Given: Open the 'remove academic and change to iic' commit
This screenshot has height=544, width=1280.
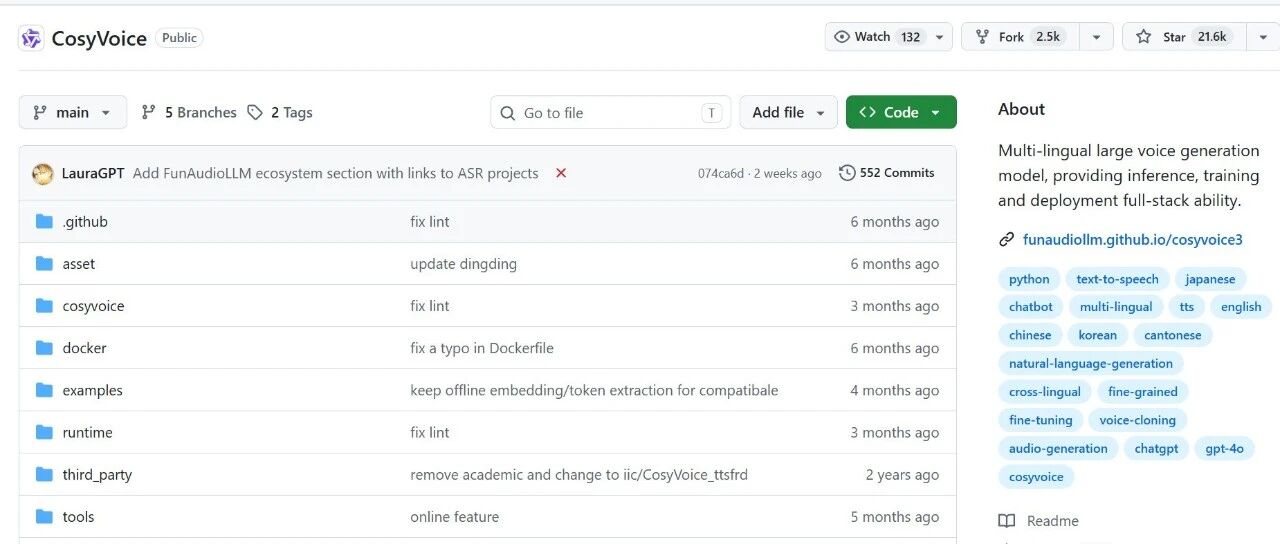Looking at the screenshot, I should (581, 475).
